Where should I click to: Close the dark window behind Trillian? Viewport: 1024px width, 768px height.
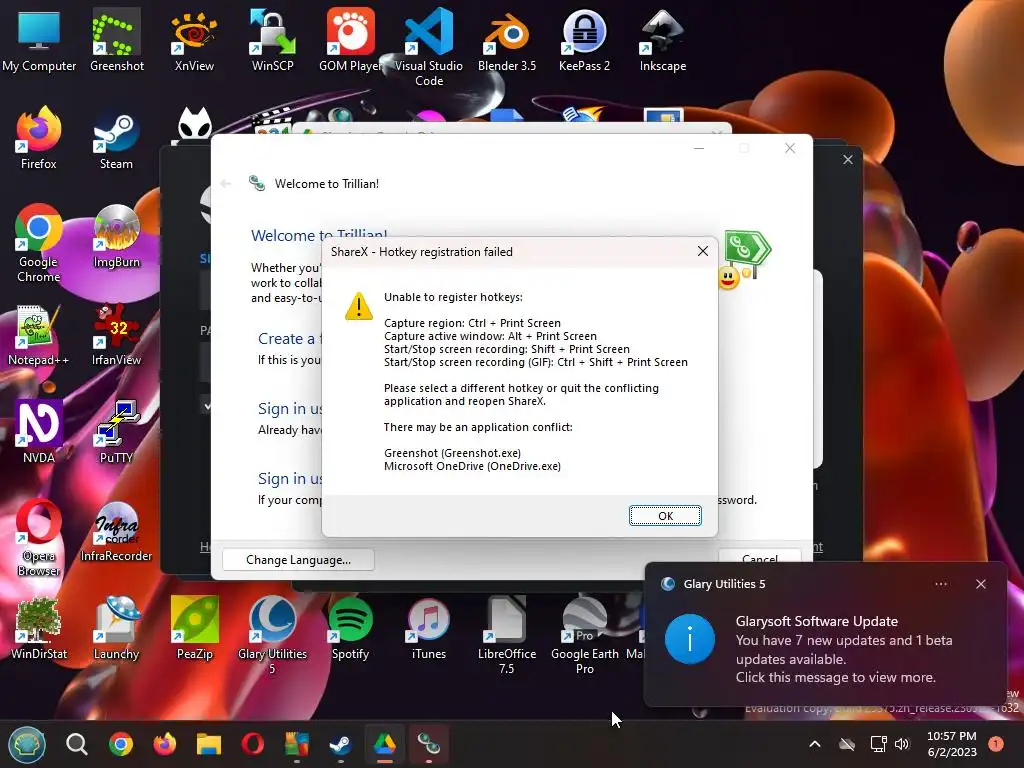point(848,159)
